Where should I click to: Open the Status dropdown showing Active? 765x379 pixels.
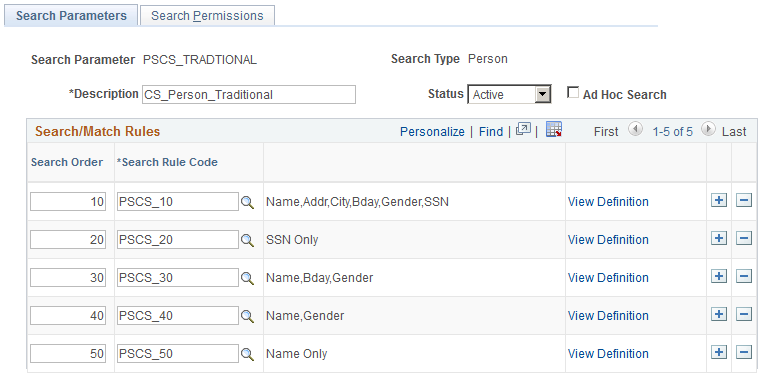[509, 95]
